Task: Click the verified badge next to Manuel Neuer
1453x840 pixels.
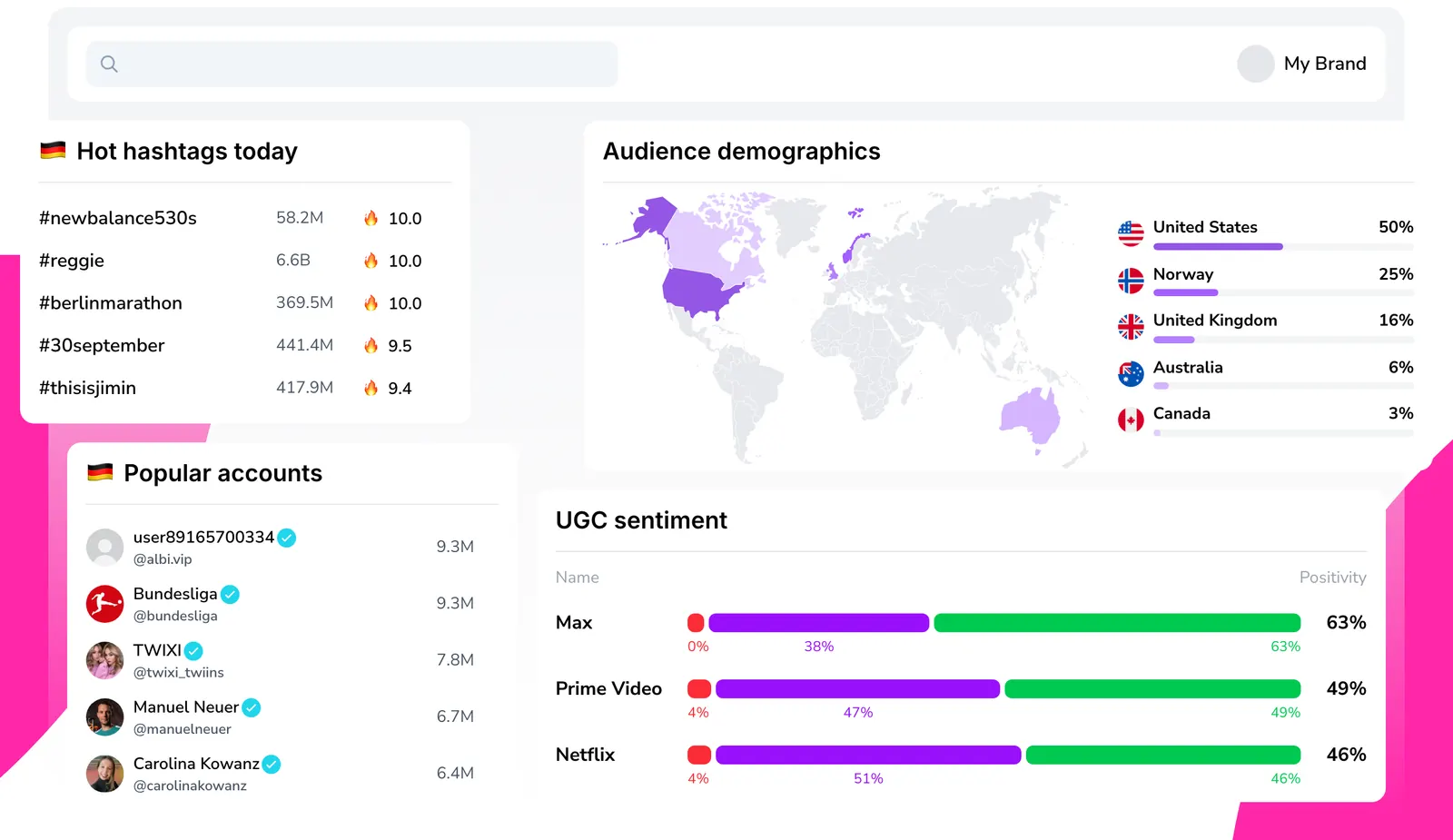Action: click(252, 707)
